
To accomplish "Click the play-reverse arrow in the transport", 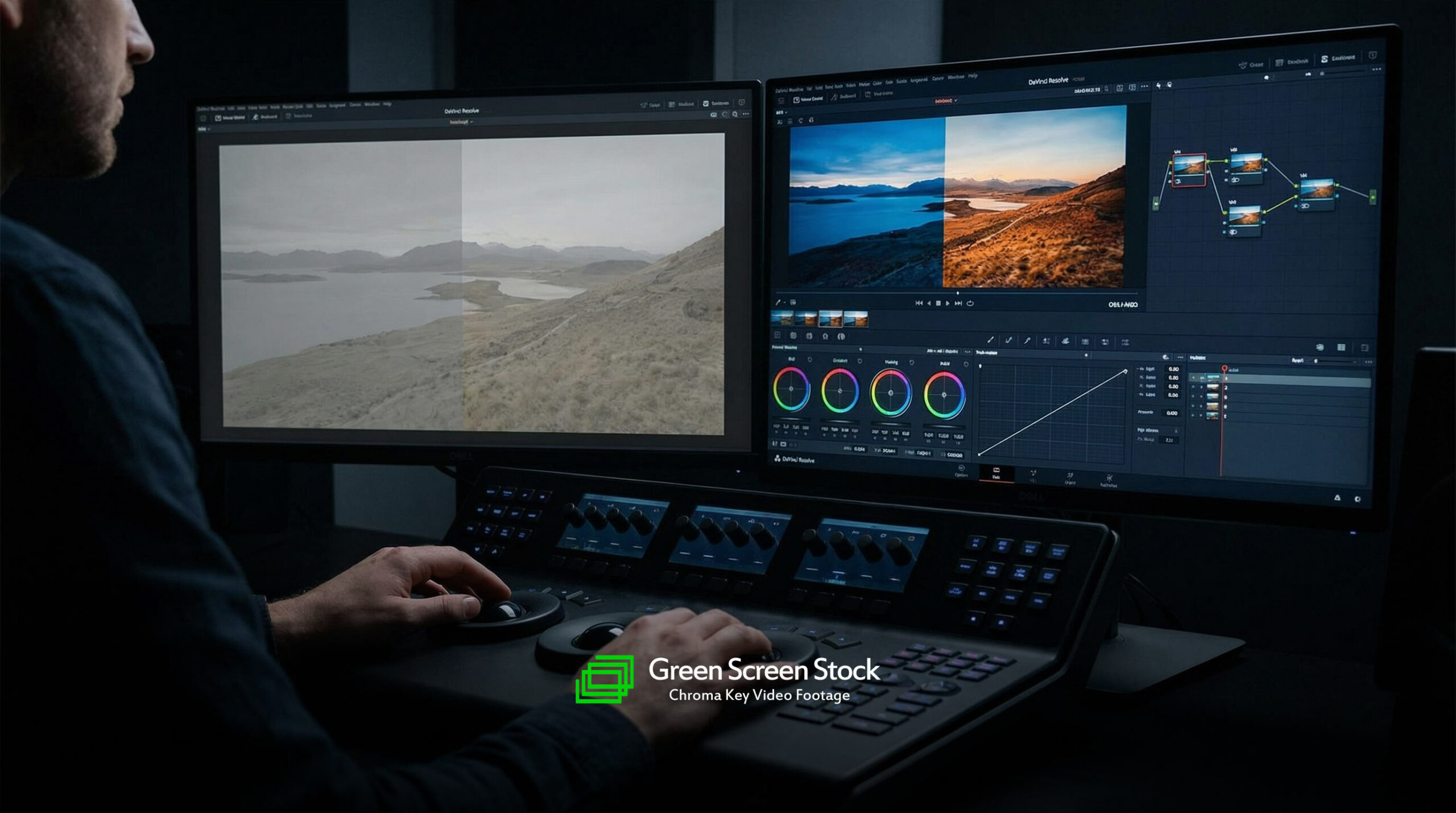I will pyautogui.click(x=929, y=303).
